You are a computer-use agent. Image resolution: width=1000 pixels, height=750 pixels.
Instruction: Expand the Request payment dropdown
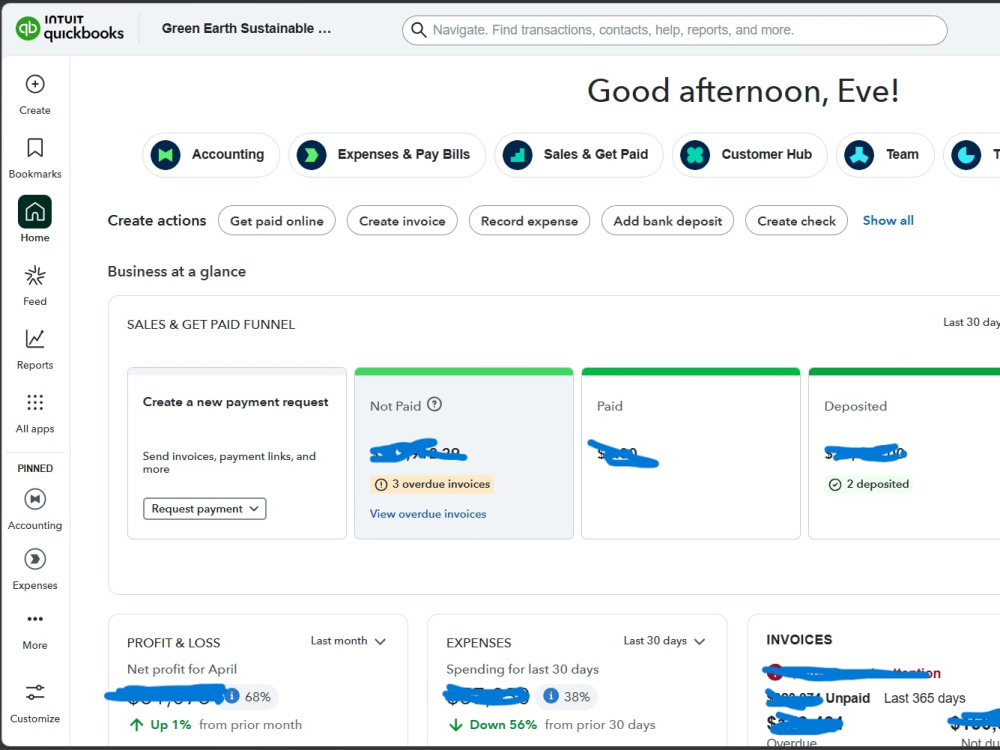(x=205, y=509)
